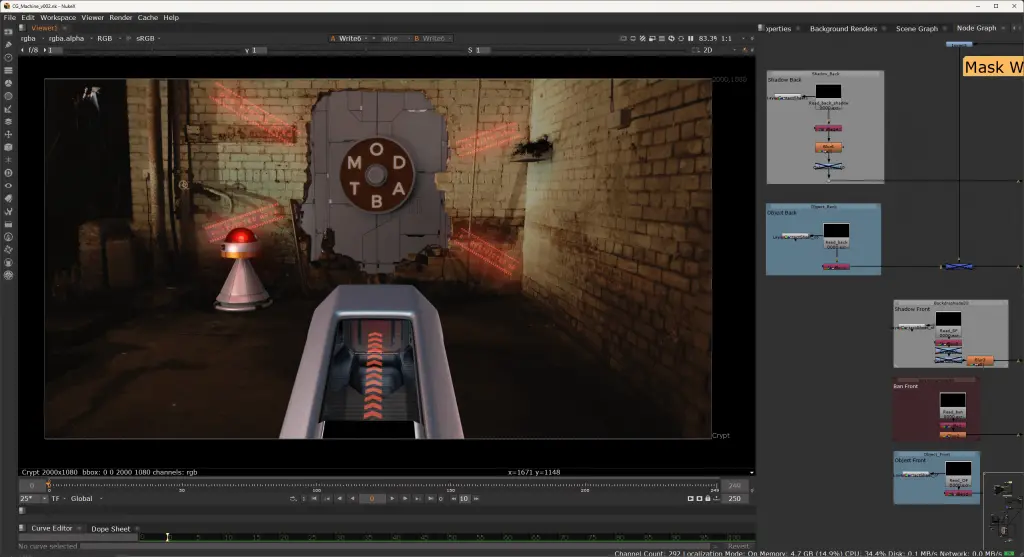Toggle the zebra-stripe clipping warning icon

[643, 39]
